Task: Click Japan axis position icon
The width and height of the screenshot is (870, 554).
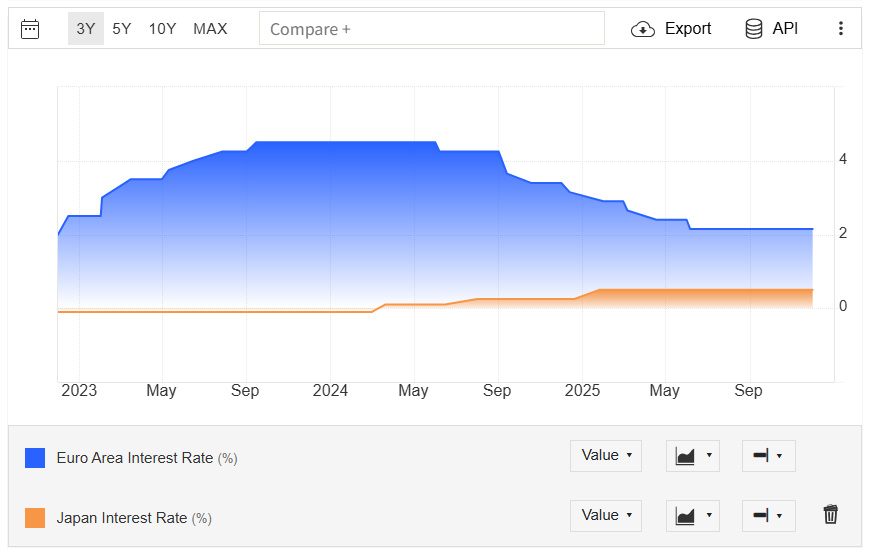Action: pos(762,516)
